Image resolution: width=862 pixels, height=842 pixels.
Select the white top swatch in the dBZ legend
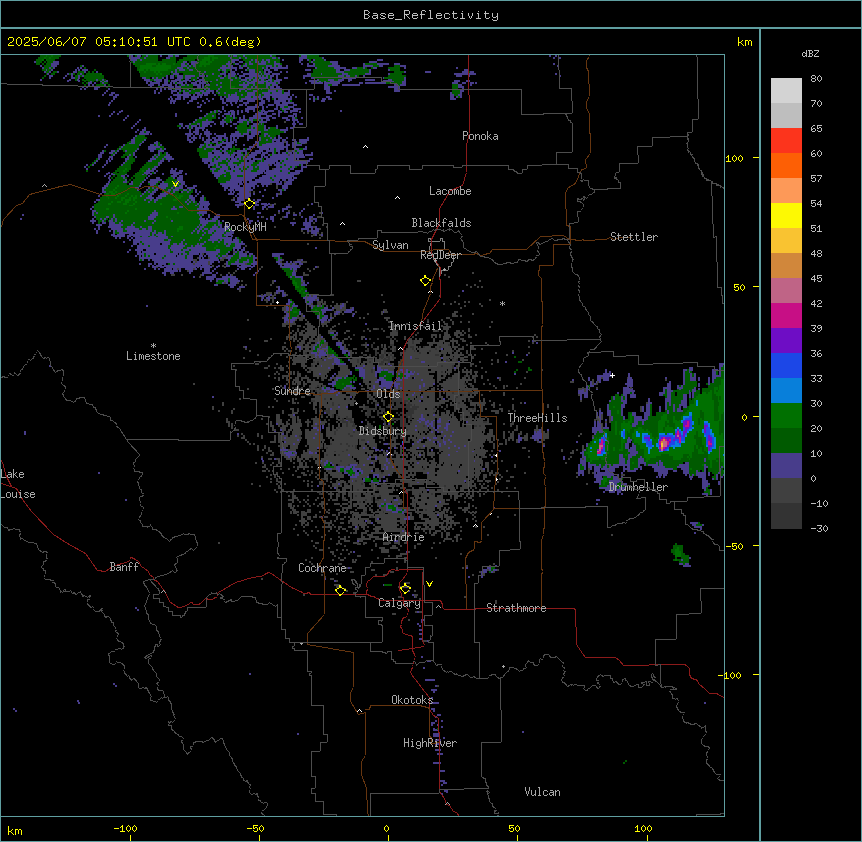pos(786,91)
